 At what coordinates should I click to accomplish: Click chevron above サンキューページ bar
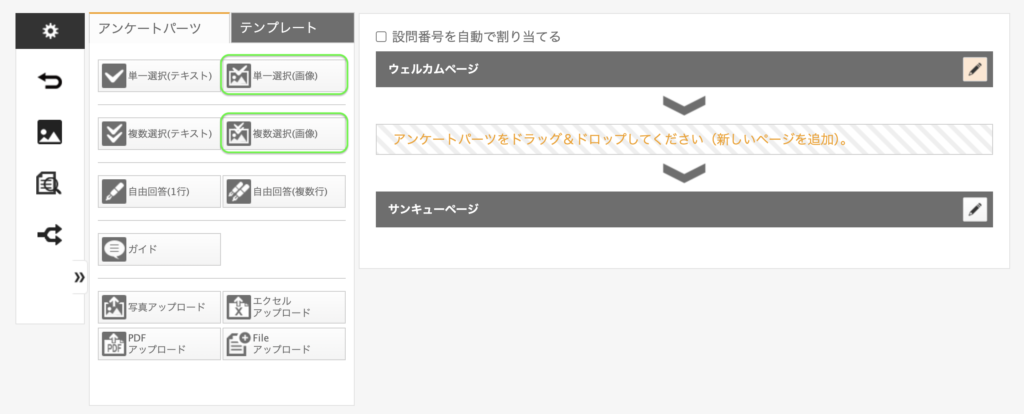click(684, 173)
